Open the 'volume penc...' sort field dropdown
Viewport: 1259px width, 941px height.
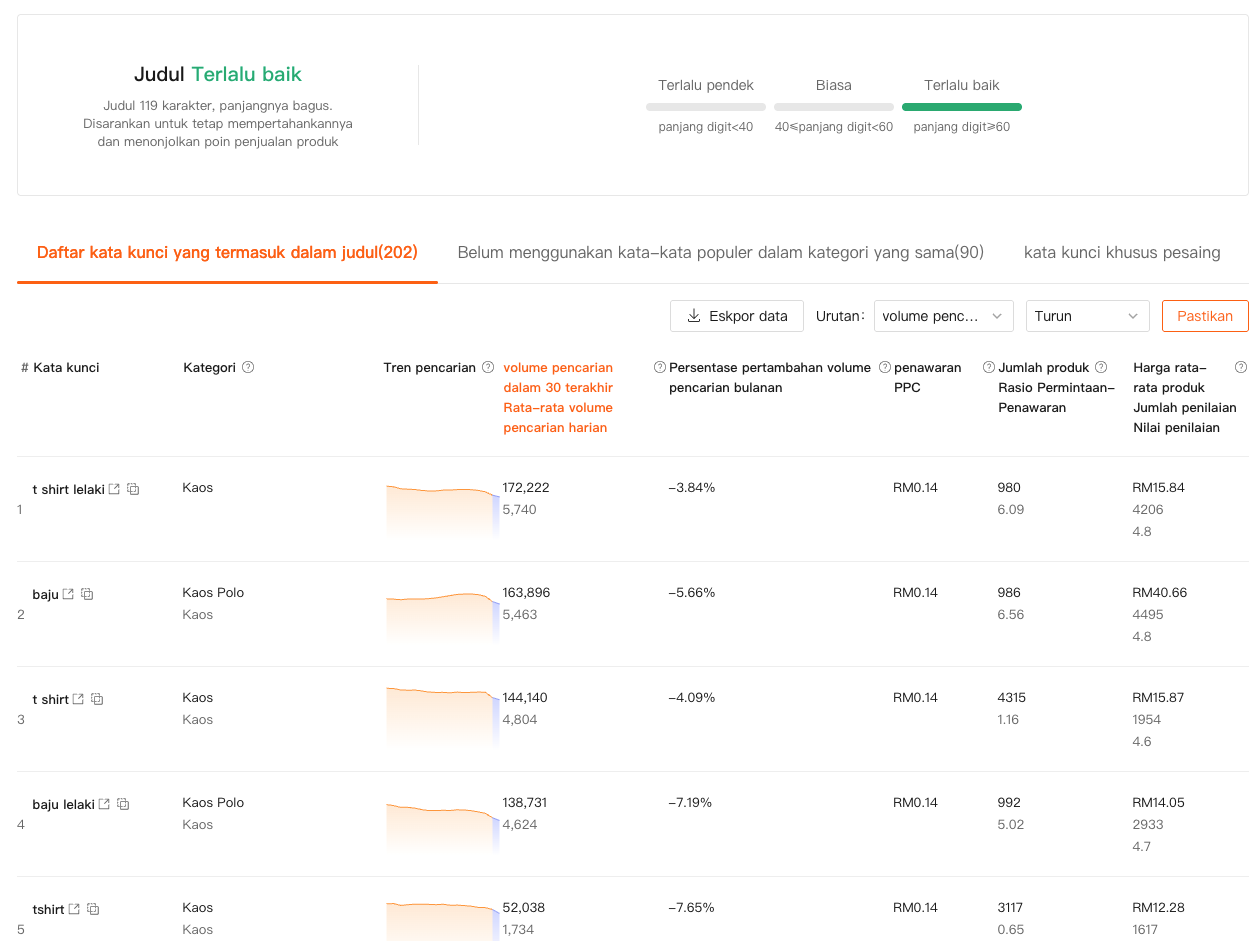[943, 316]
